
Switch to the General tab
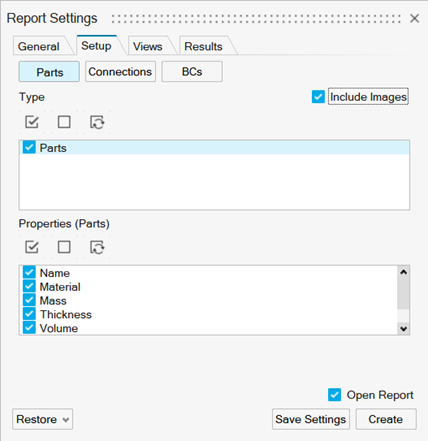coord(39,46)
